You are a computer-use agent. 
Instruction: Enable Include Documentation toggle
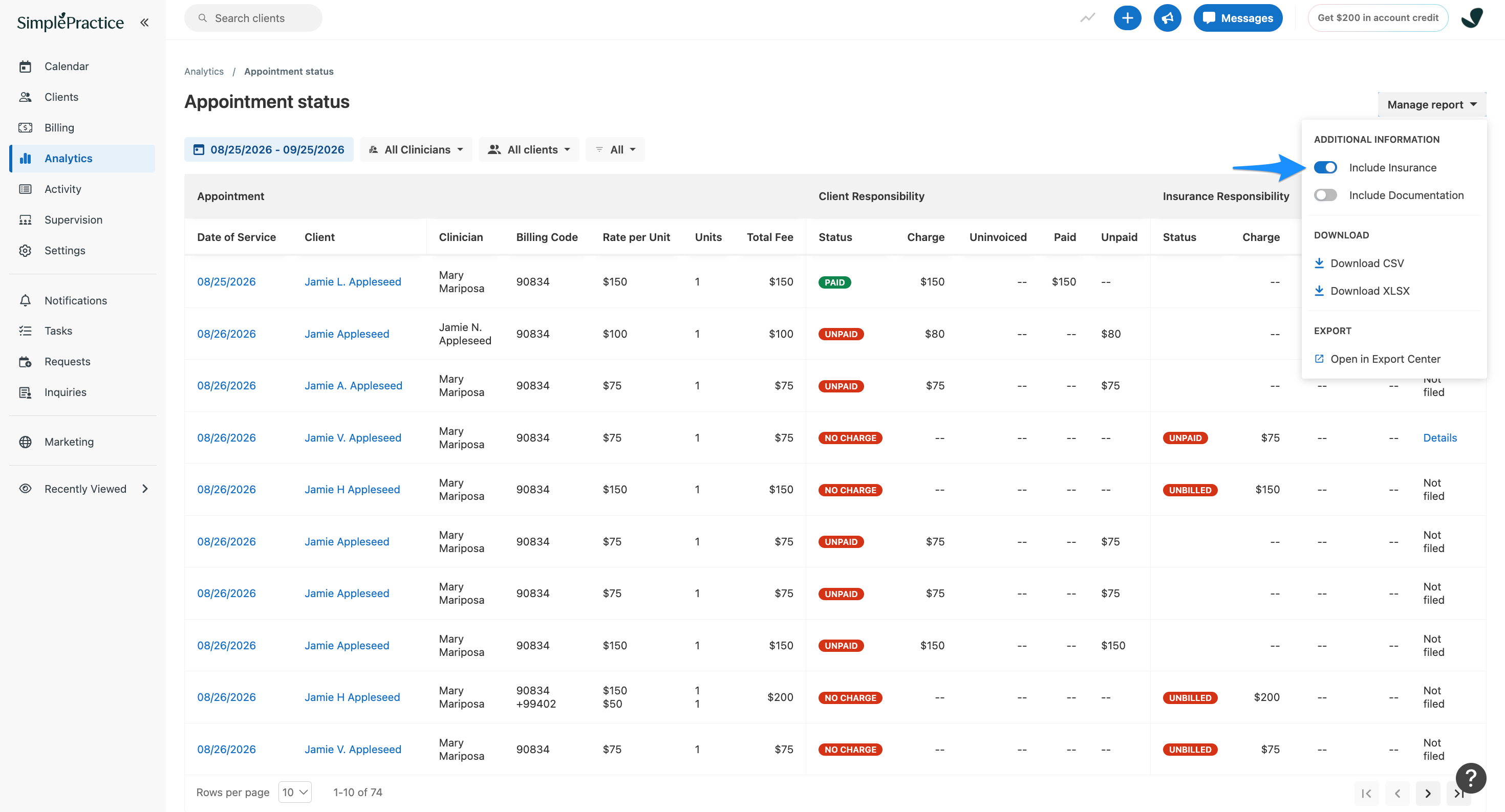pyautogui.click(x=1325, y=195)
